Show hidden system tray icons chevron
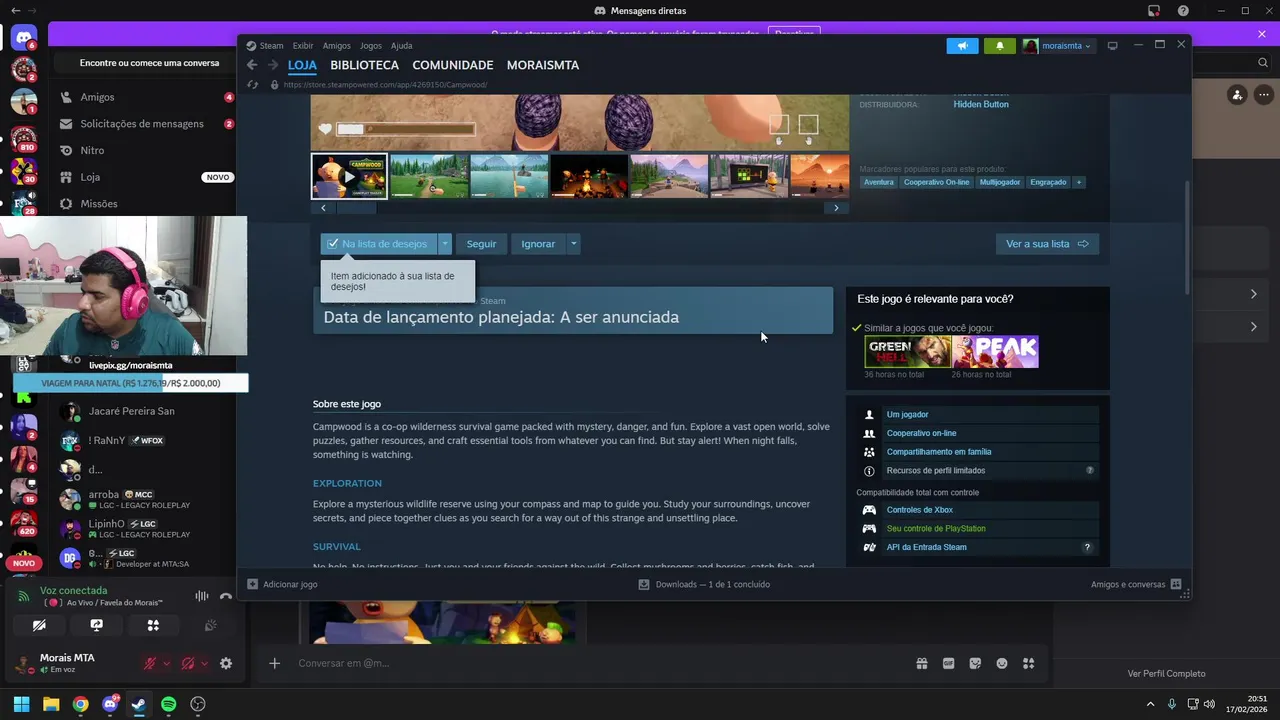The width and height of the screenshot is (1280, 720). tap(1152, 704)
